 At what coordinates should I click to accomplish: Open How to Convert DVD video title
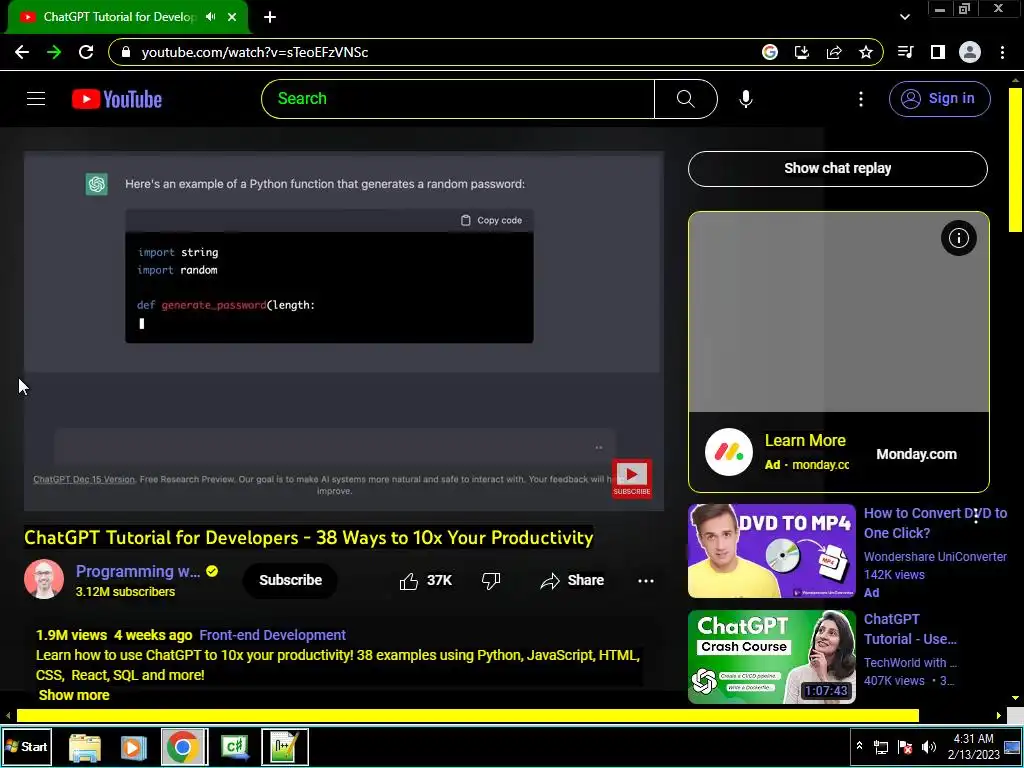(x=935, y=523)
